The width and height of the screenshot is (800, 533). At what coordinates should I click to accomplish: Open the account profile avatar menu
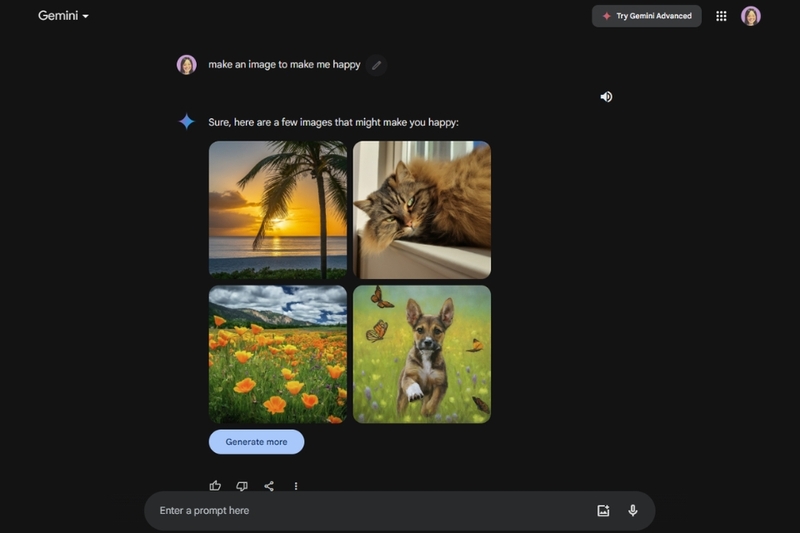751,16
